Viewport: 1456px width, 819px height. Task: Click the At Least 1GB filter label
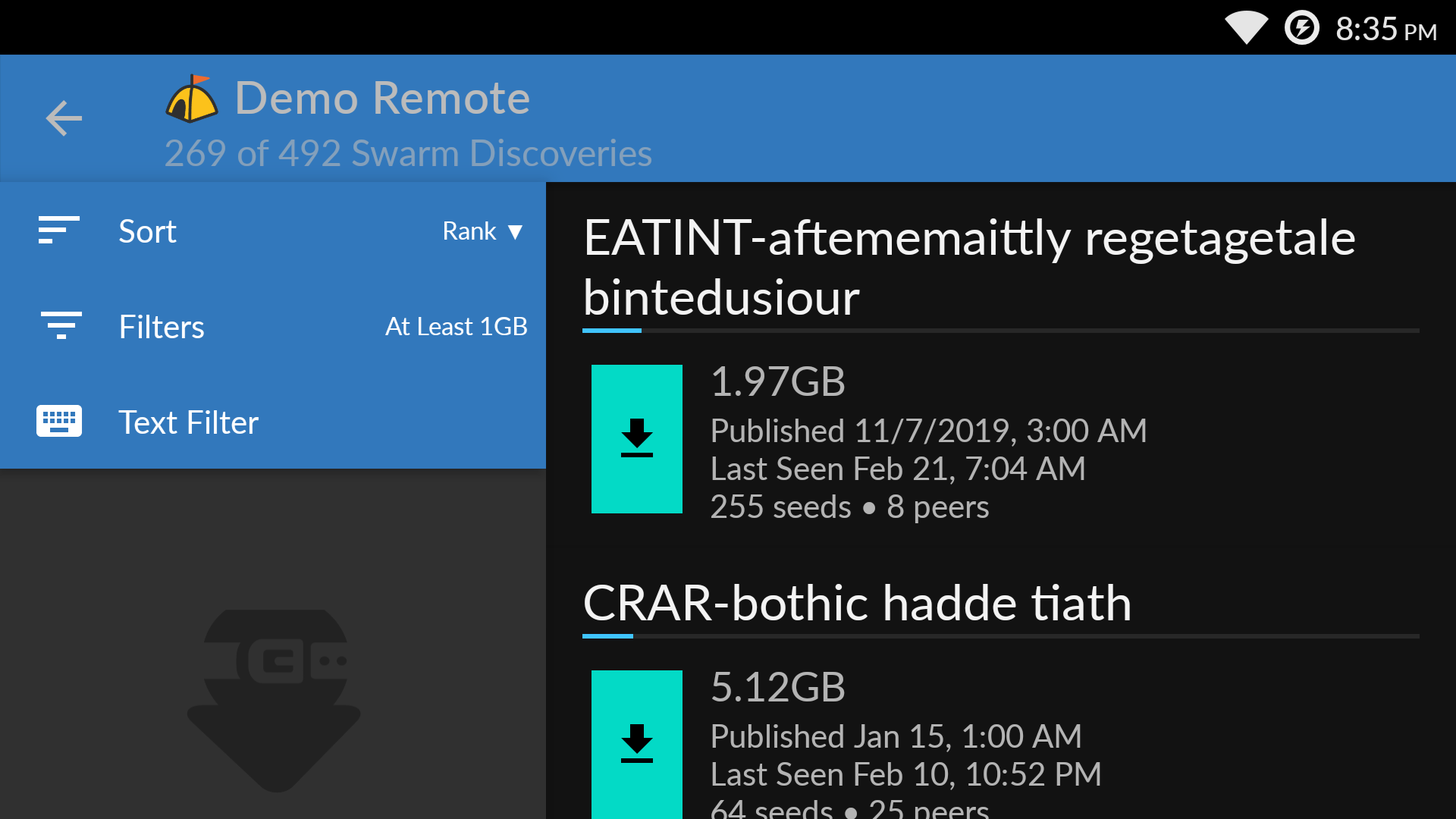click(x=456, y=326)
